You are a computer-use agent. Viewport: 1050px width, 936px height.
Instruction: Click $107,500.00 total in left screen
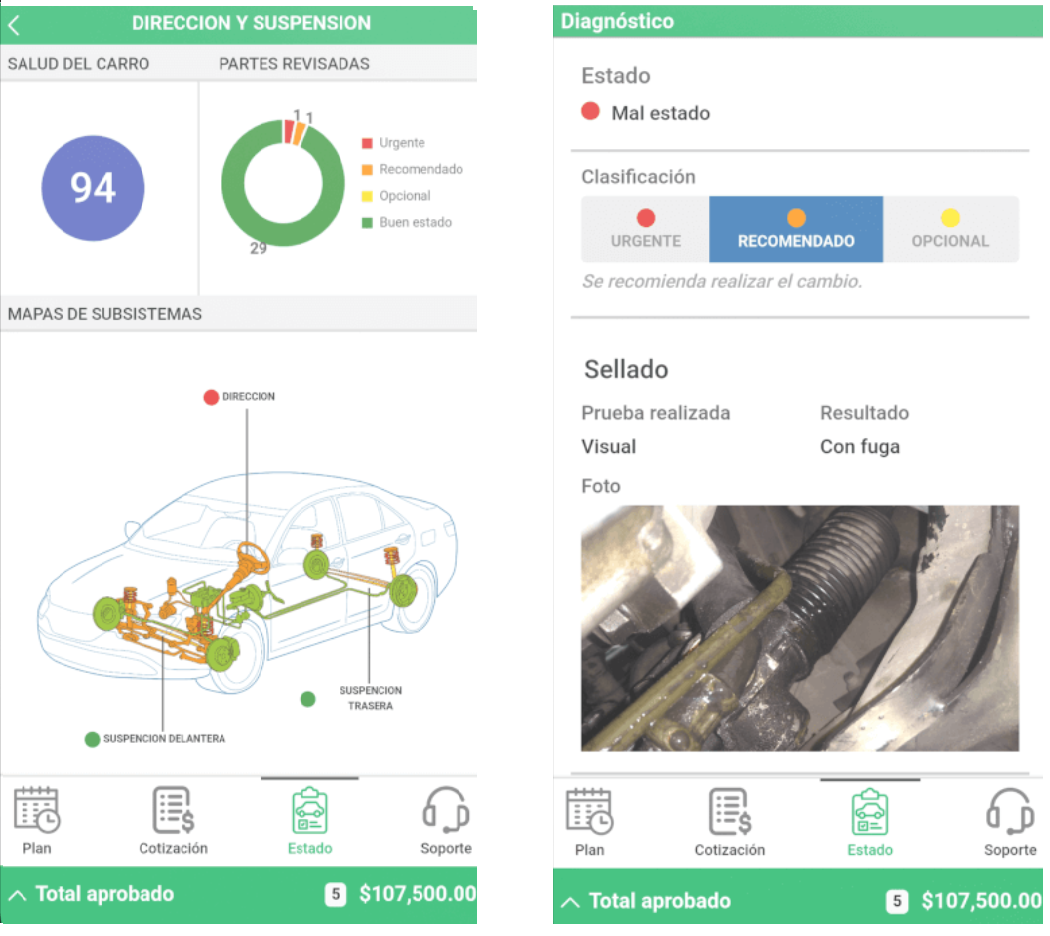pyautogui.click(x=417, y=894)
